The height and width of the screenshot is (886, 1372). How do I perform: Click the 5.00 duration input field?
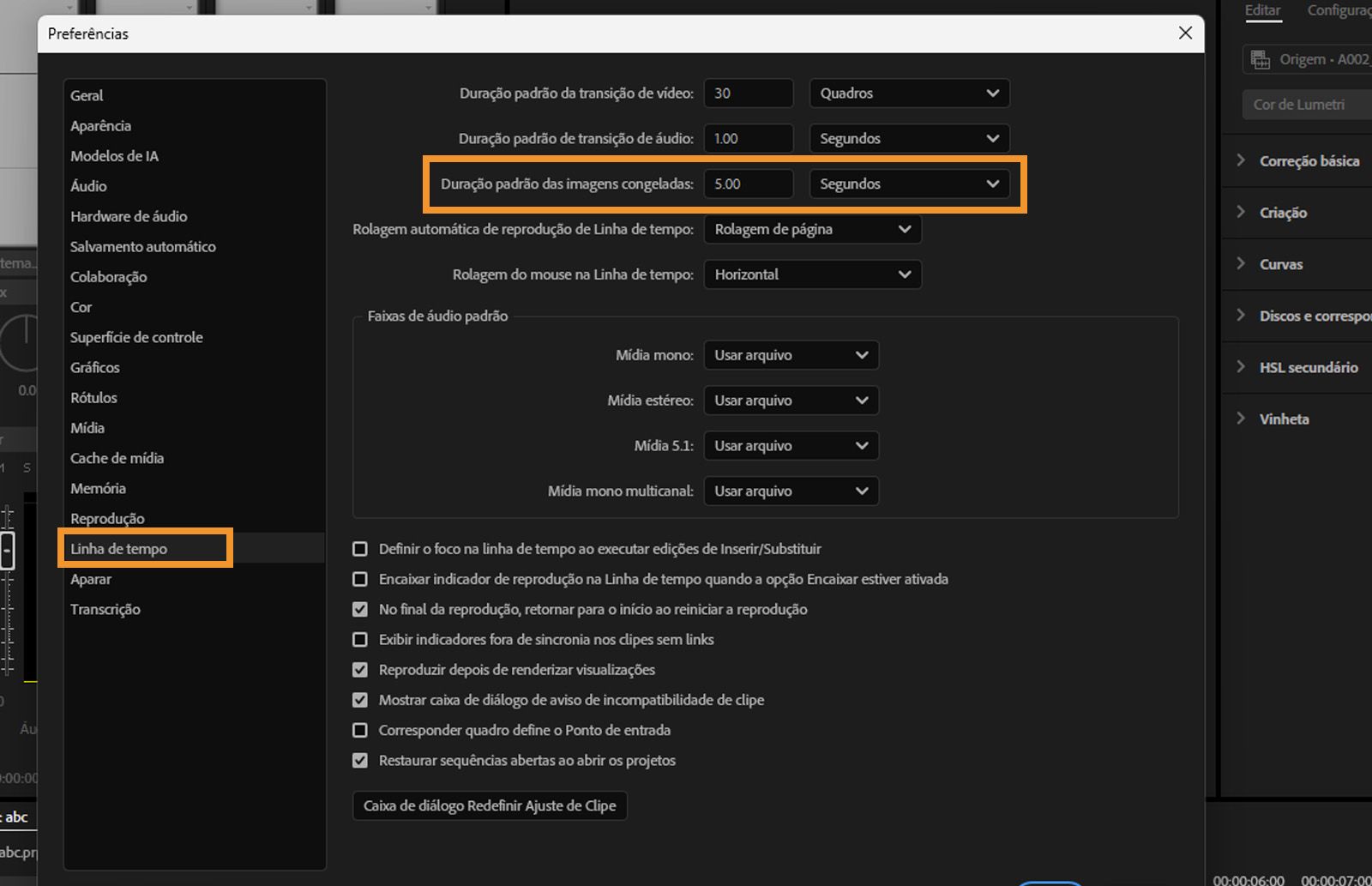point(748,184)
